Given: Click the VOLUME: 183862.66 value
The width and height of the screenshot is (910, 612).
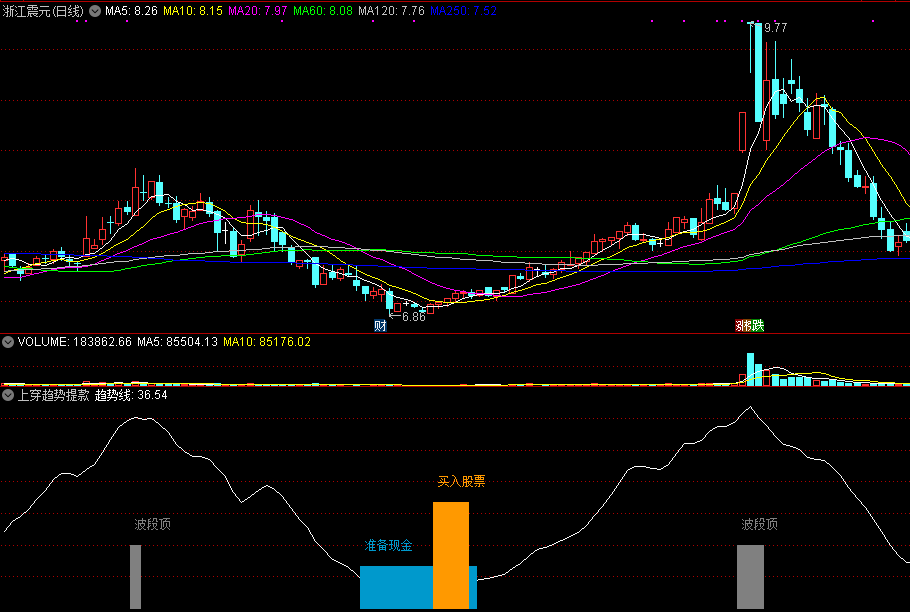Looking at the screenshot, I should [75, 342].
